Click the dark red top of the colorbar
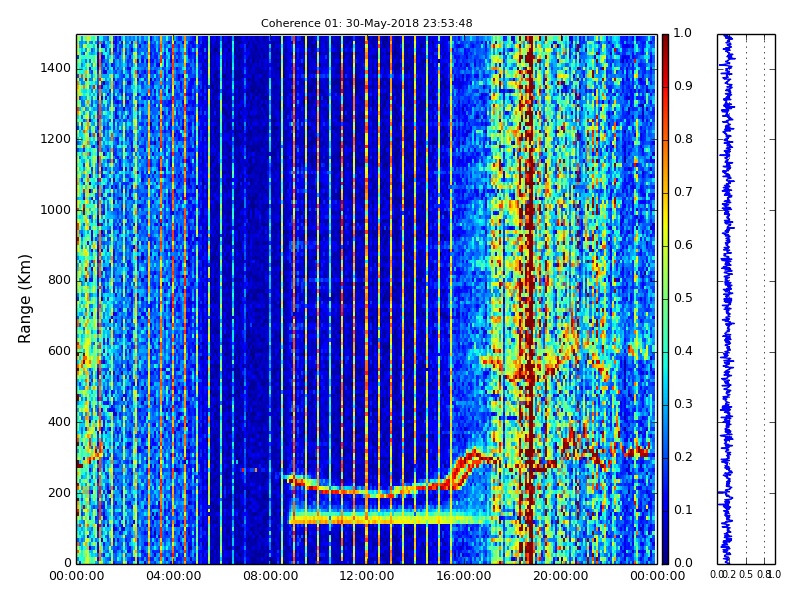 665,43
